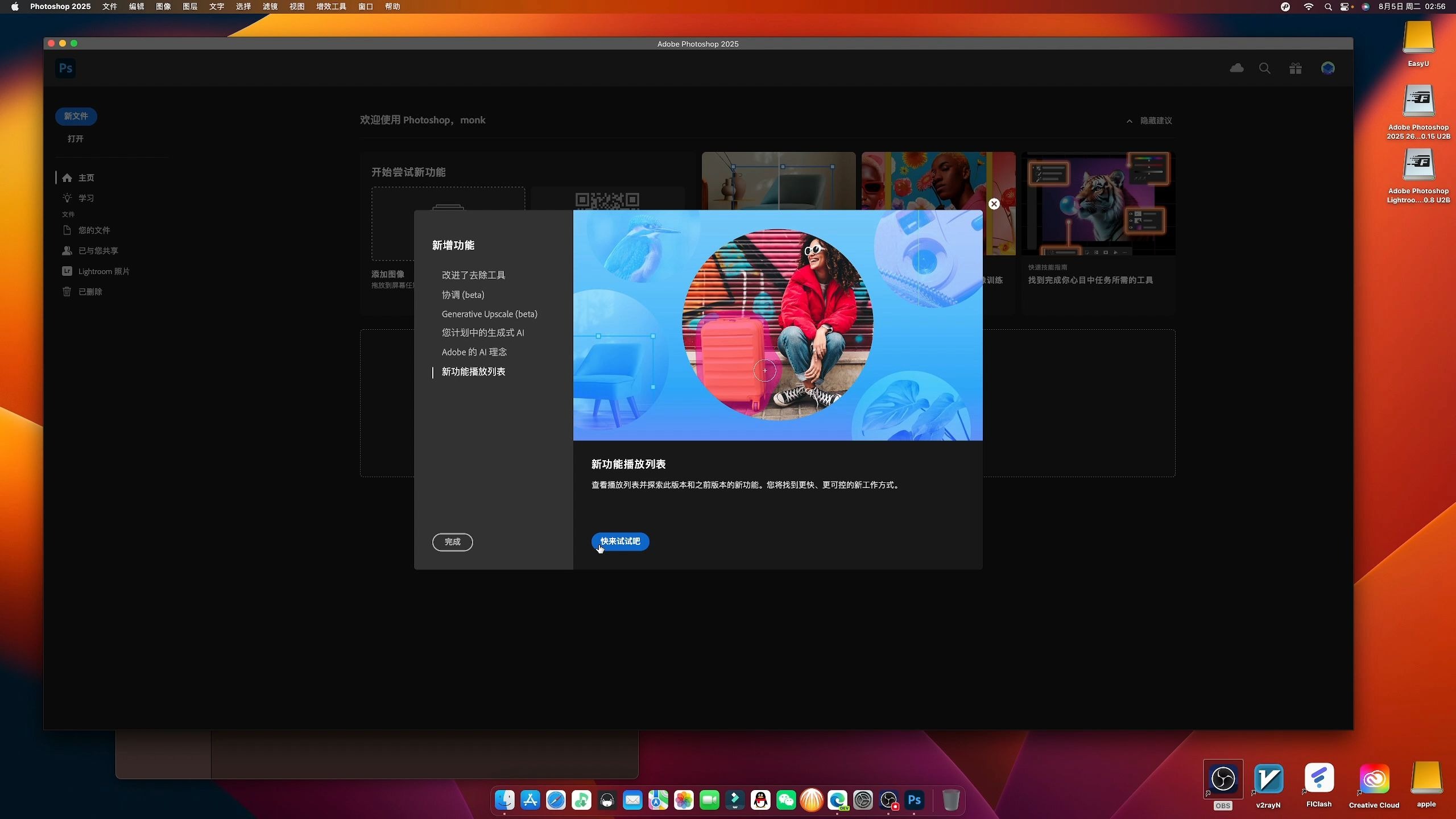This screenshot has height=819, width=1456.
Task: Open the 视图 menu
Action: [297, 7]
